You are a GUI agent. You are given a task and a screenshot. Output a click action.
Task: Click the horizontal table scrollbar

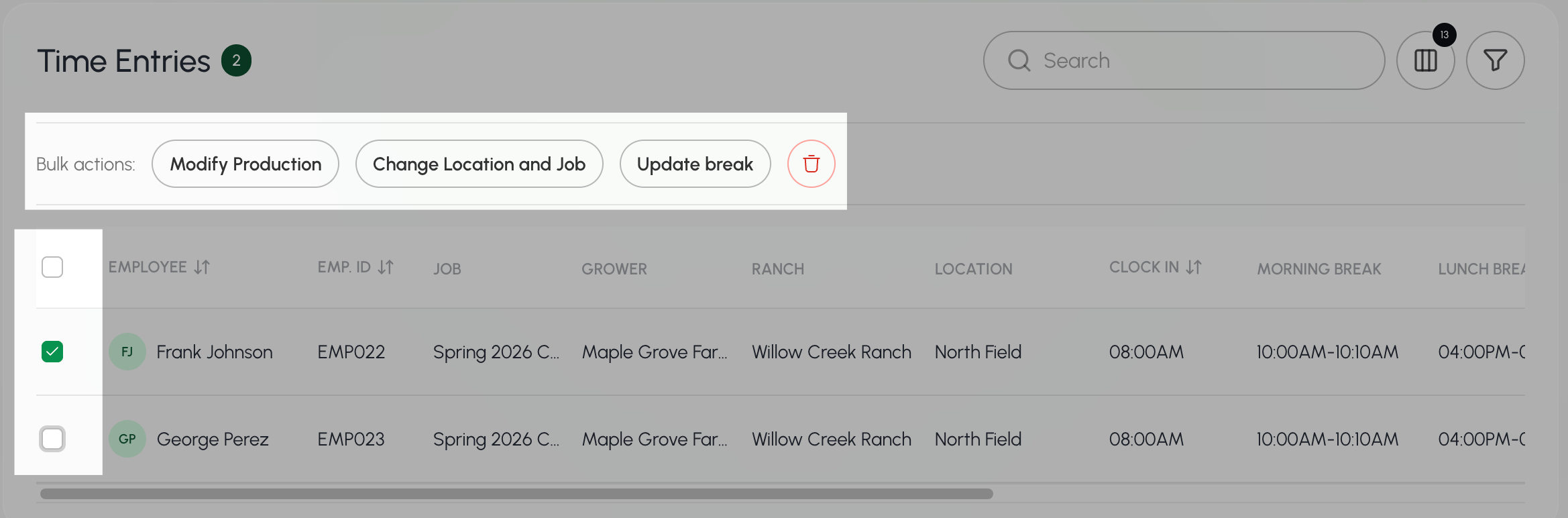tap(516, 494)
